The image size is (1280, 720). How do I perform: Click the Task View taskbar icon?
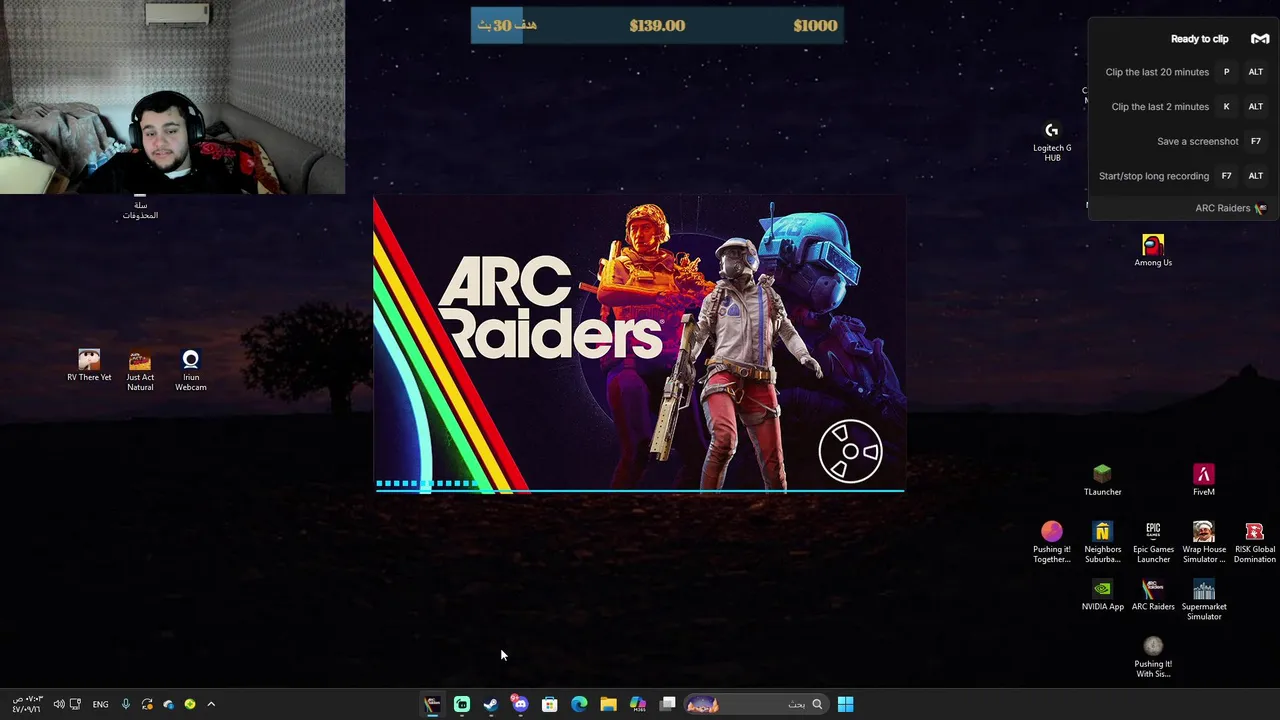(668, 704)
